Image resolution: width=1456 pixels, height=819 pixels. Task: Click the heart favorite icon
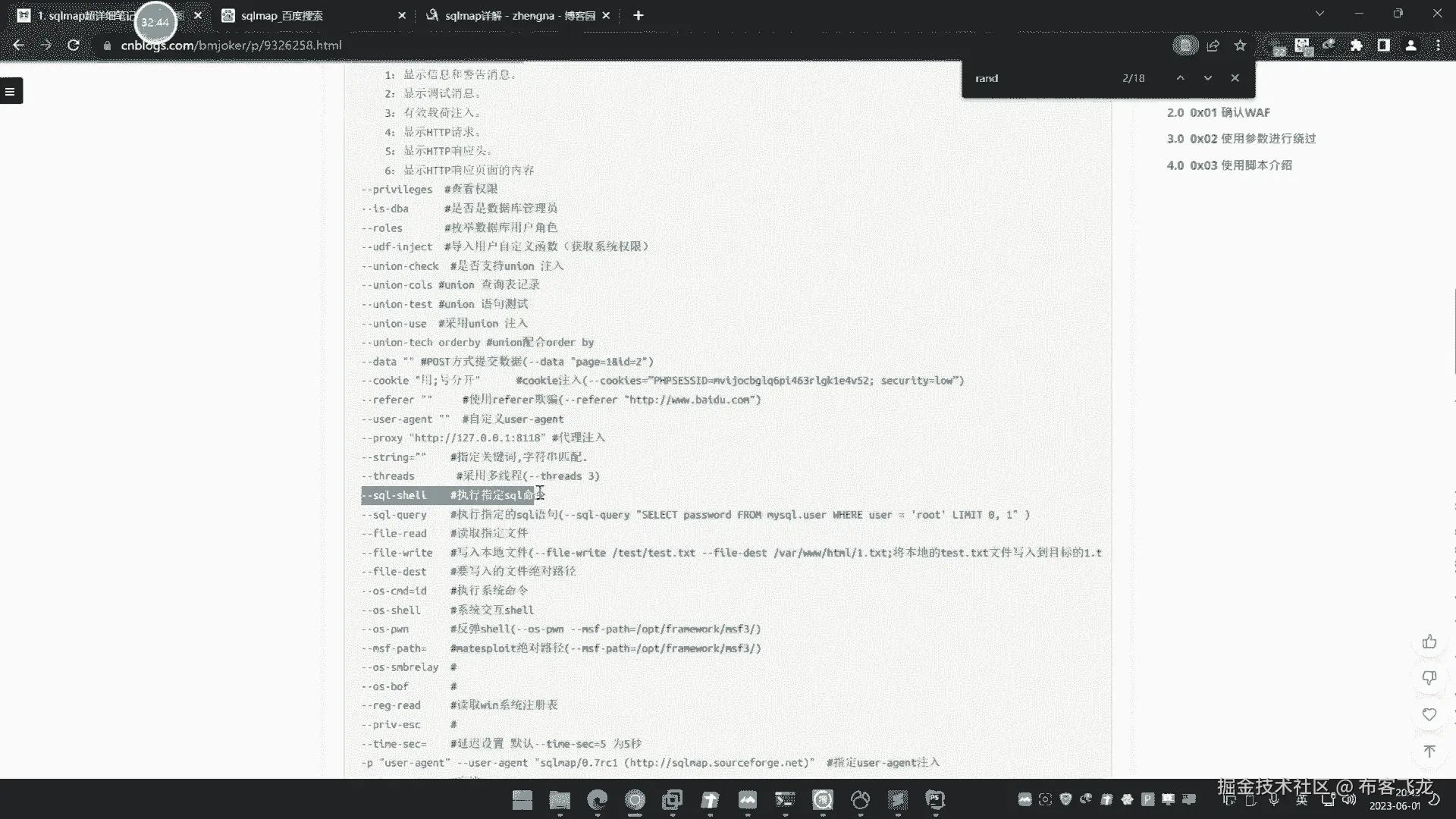point(1429,715)
